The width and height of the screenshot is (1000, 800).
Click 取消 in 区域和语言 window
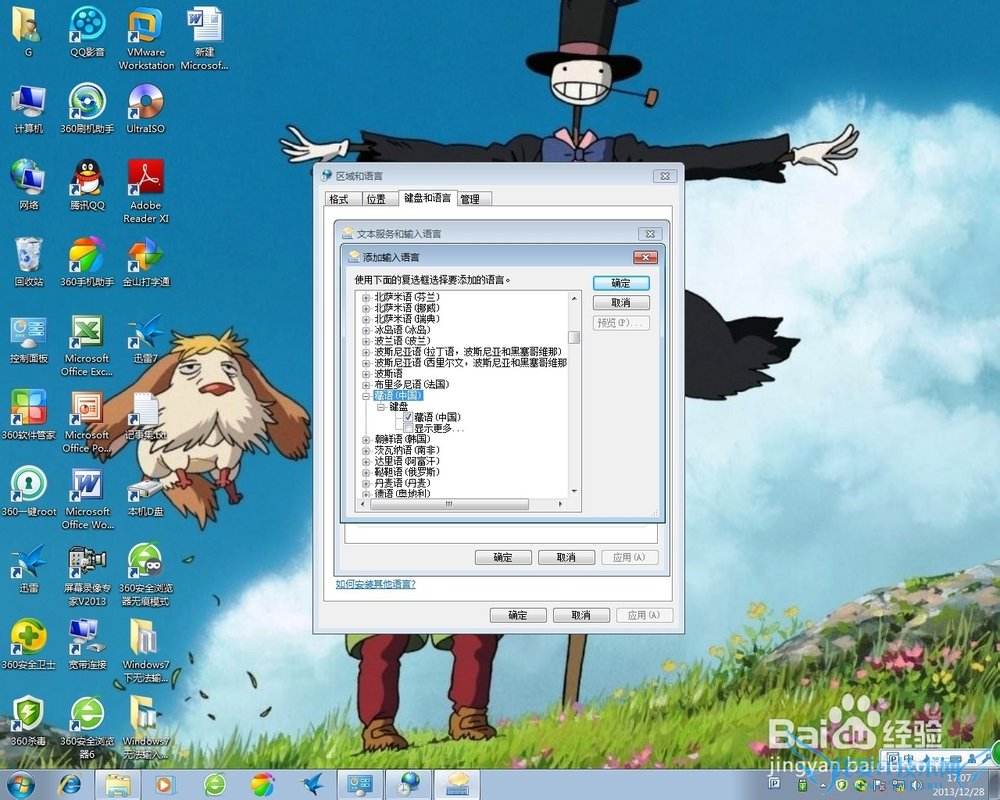click(x=581, y=615)
